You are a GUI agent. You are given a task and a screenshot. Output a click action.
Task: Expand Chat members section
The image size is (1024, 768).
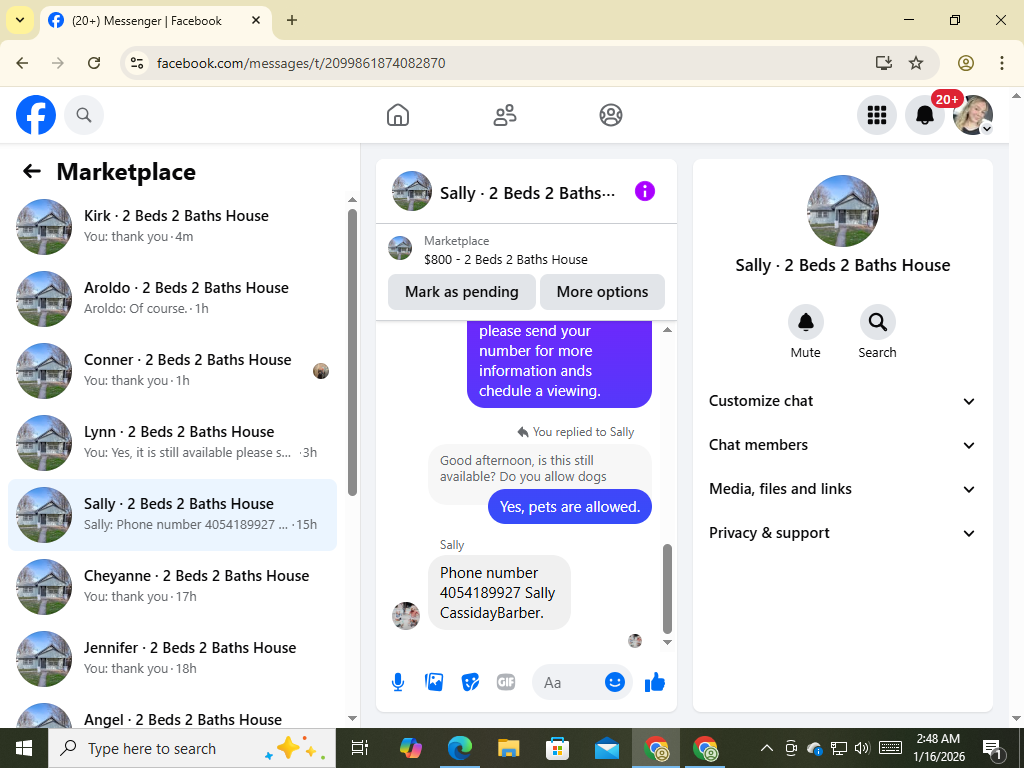pyautogui.click(x=842, y=445)
